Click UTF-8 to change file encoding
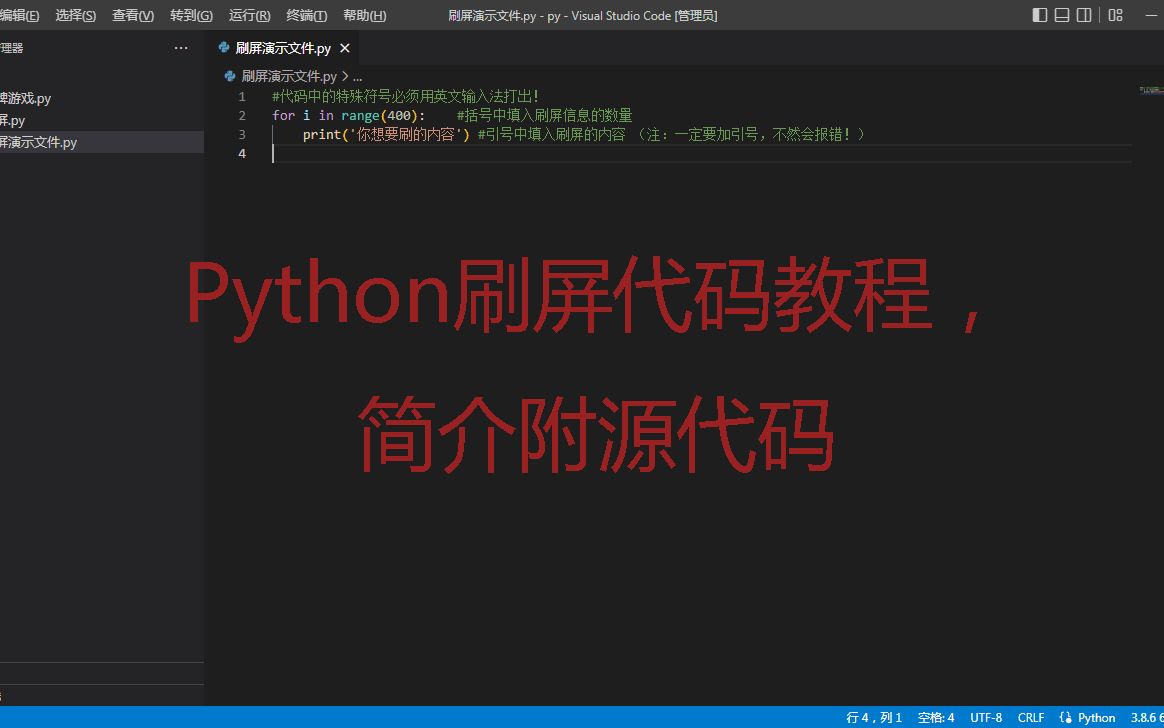Screen dimensions: 1164x728 [985, 717]
